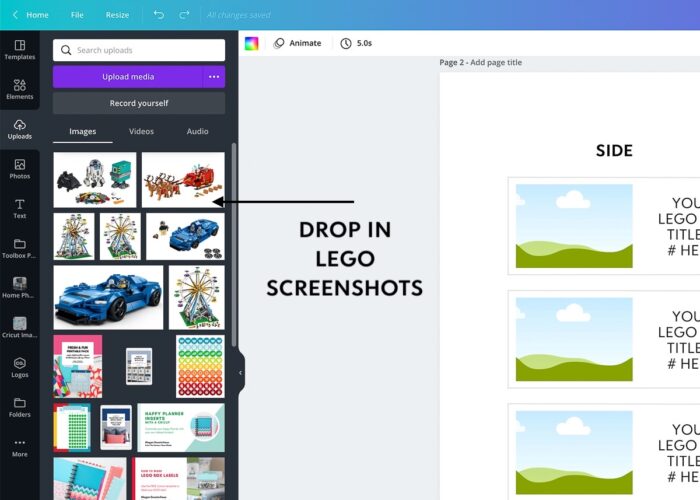Click the Upload media button
700x500 pixels.
click(127, 77)
